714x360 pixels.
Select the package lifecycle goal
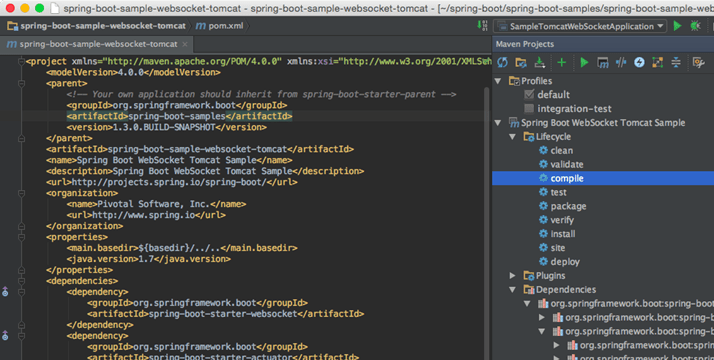click(x=568, y=206)
